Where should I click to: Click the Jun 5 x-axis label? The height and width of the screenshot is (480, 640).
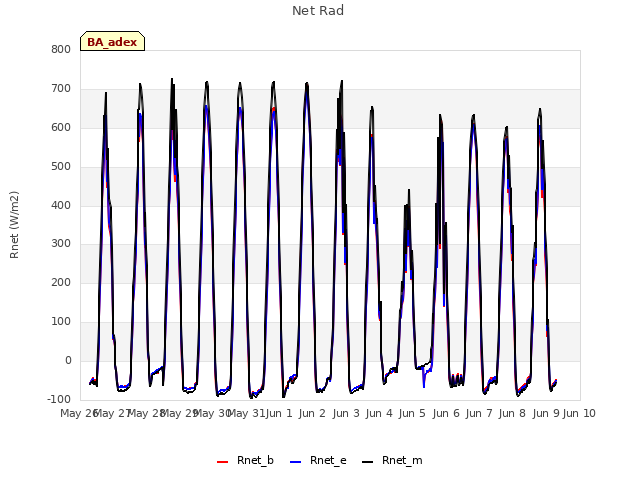pyautogui.click(x=412, y=413)
